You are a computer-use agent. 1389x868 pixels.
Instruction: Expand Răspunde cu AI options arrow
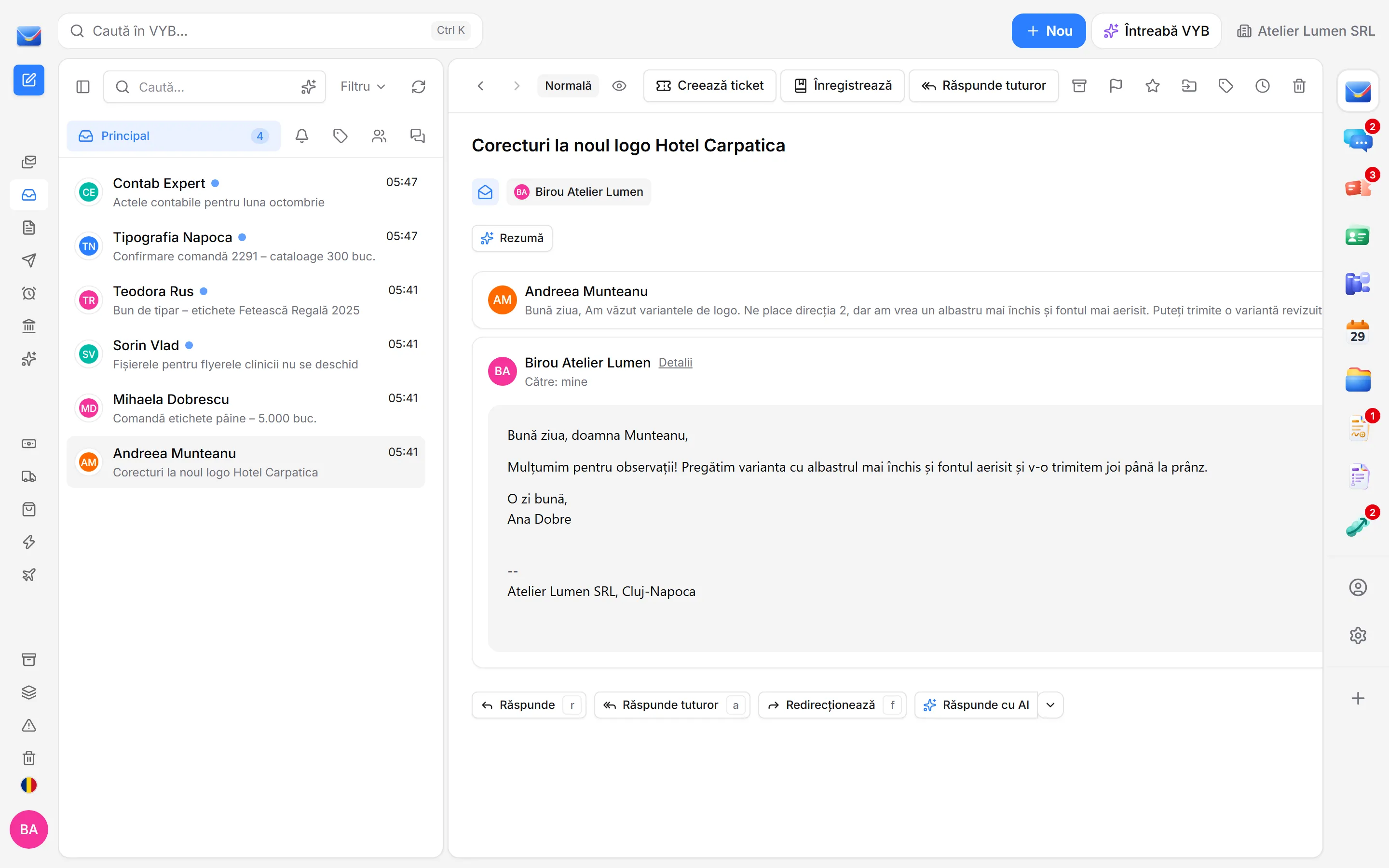1050,705
